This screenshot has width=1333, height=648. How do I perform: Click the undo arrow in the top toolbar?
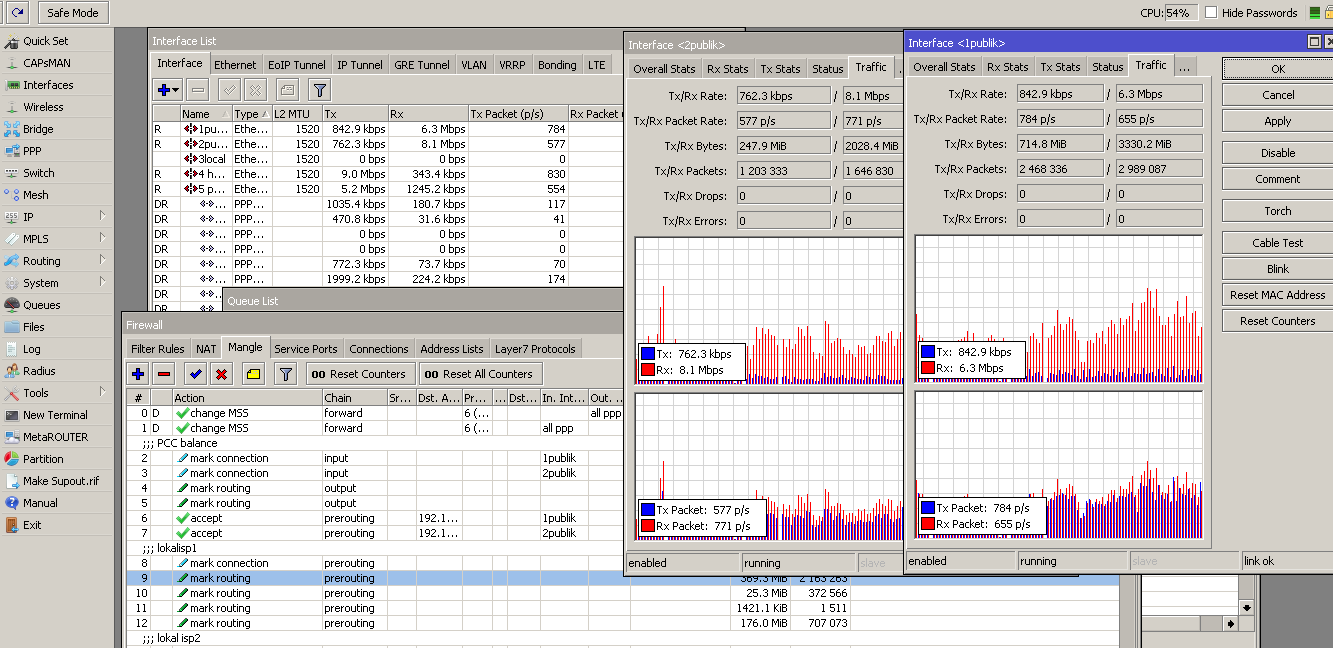[x=16, y=13]
